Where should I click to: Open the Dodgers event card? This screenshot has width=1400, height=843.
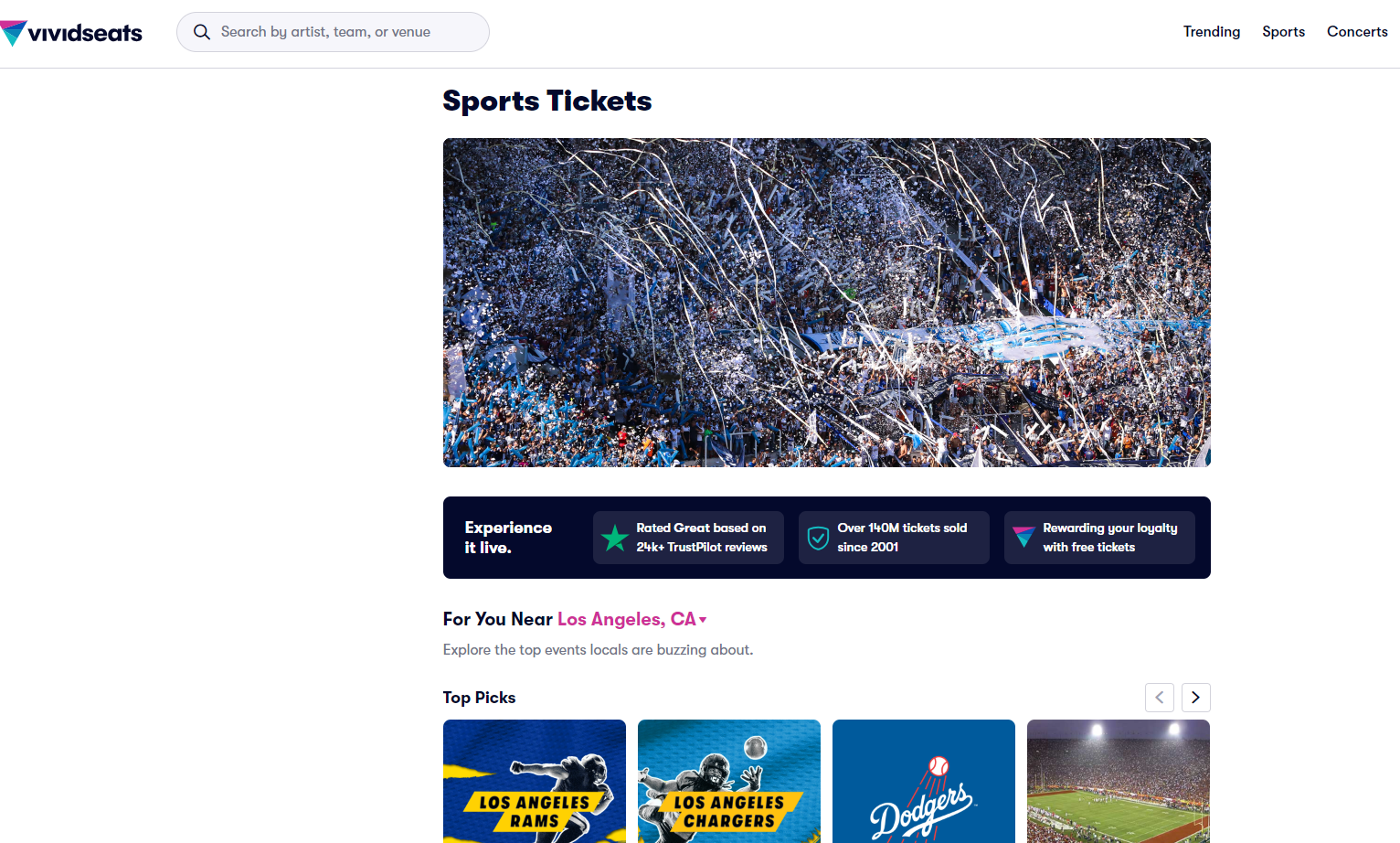coord(924,781)
